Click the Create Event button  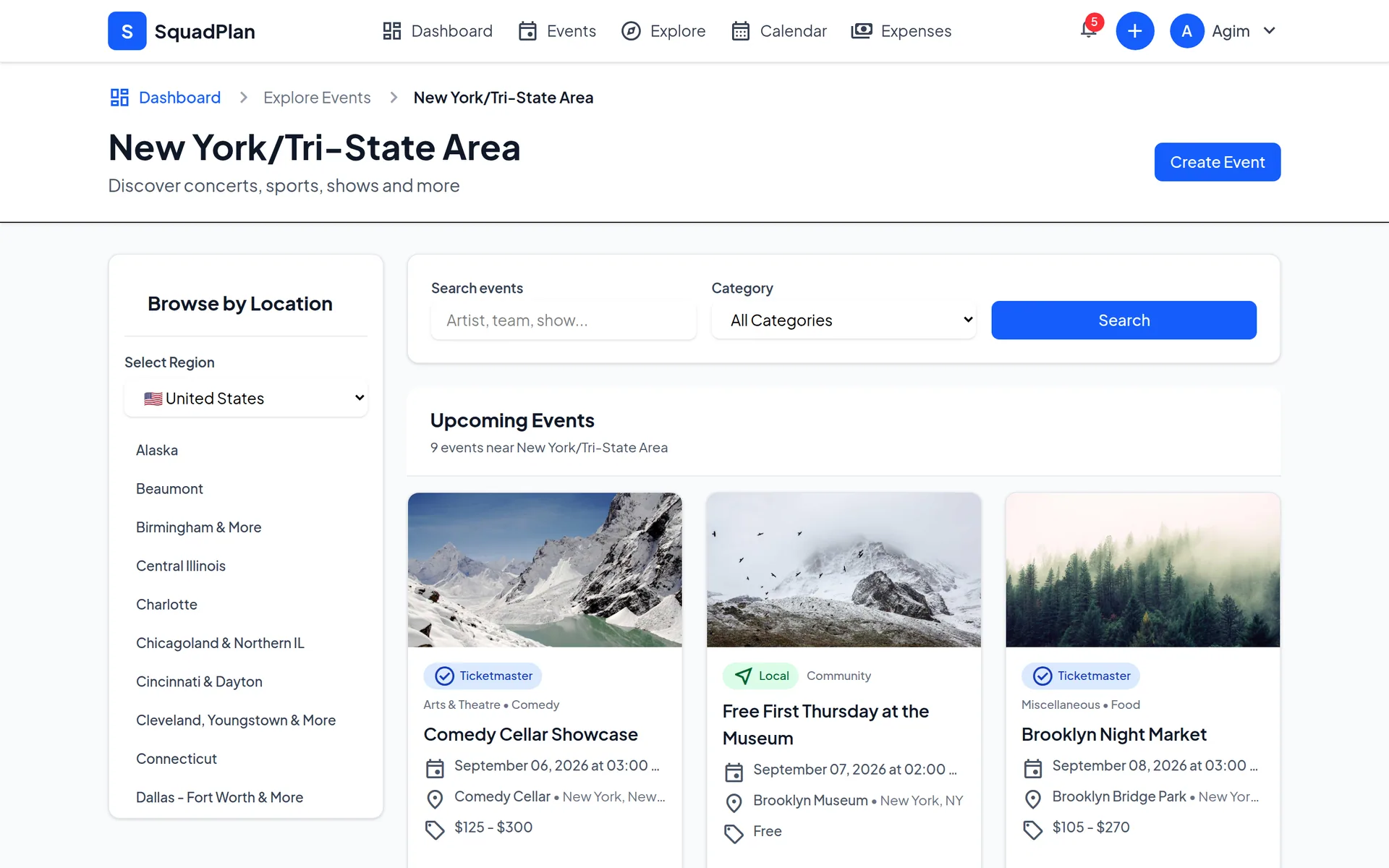point(1217,162)
